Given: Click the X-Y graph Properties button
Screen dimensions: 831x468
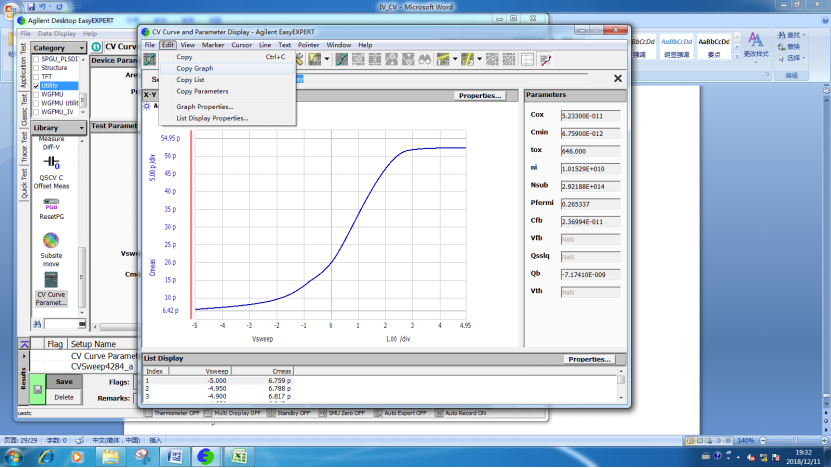Looking at the screenshot, I should (x=480, y=95).
